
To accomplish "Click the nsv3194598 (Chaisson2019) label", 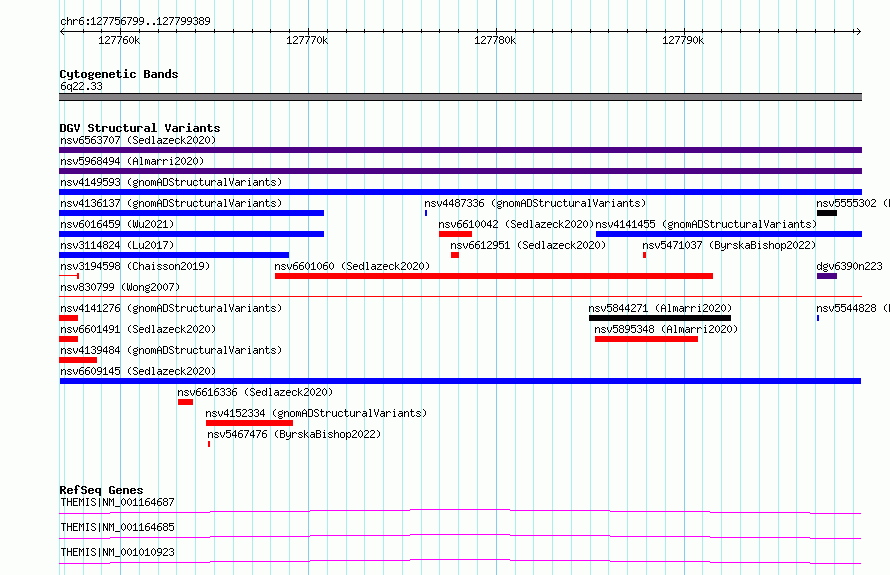I will 135,266.
